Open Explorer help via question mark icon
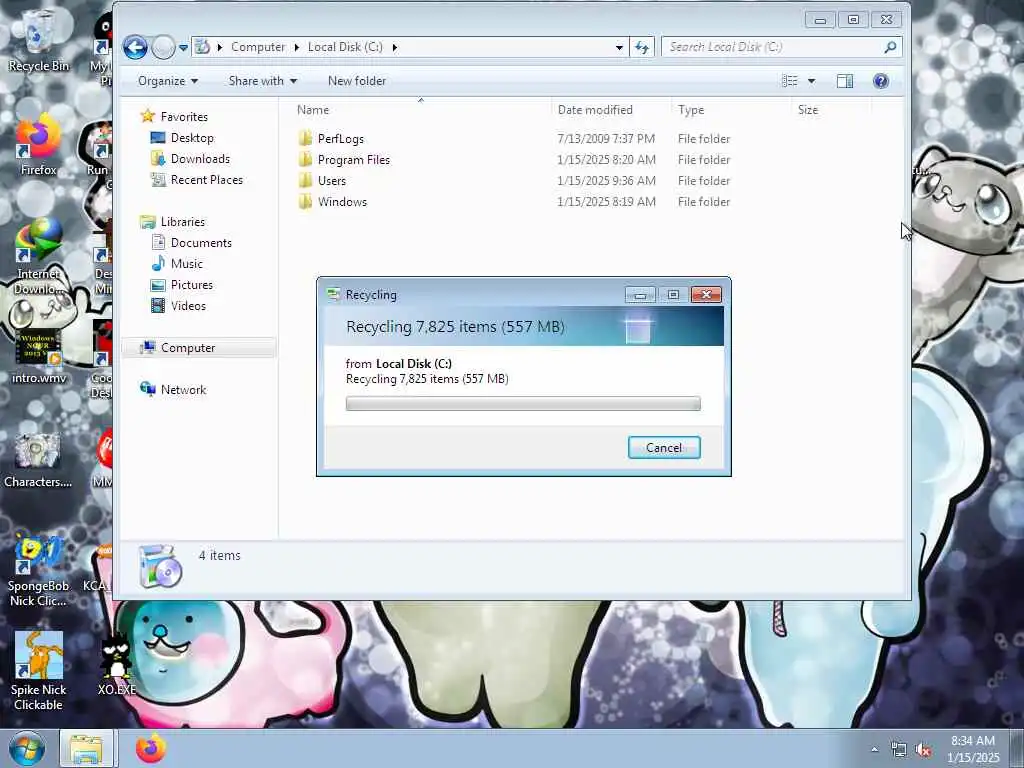 (880, 81)
